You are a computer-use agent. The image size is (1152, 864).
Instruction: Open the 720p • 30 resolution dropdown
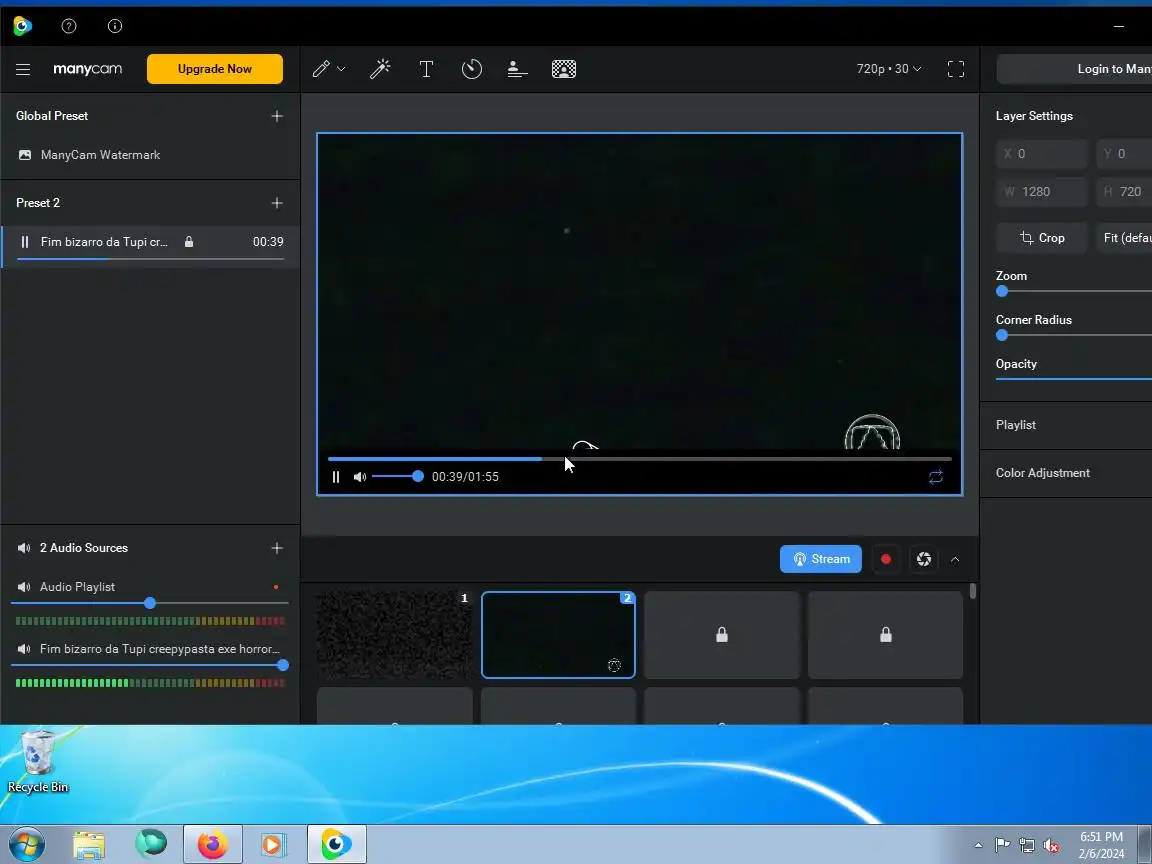point(888,68)
